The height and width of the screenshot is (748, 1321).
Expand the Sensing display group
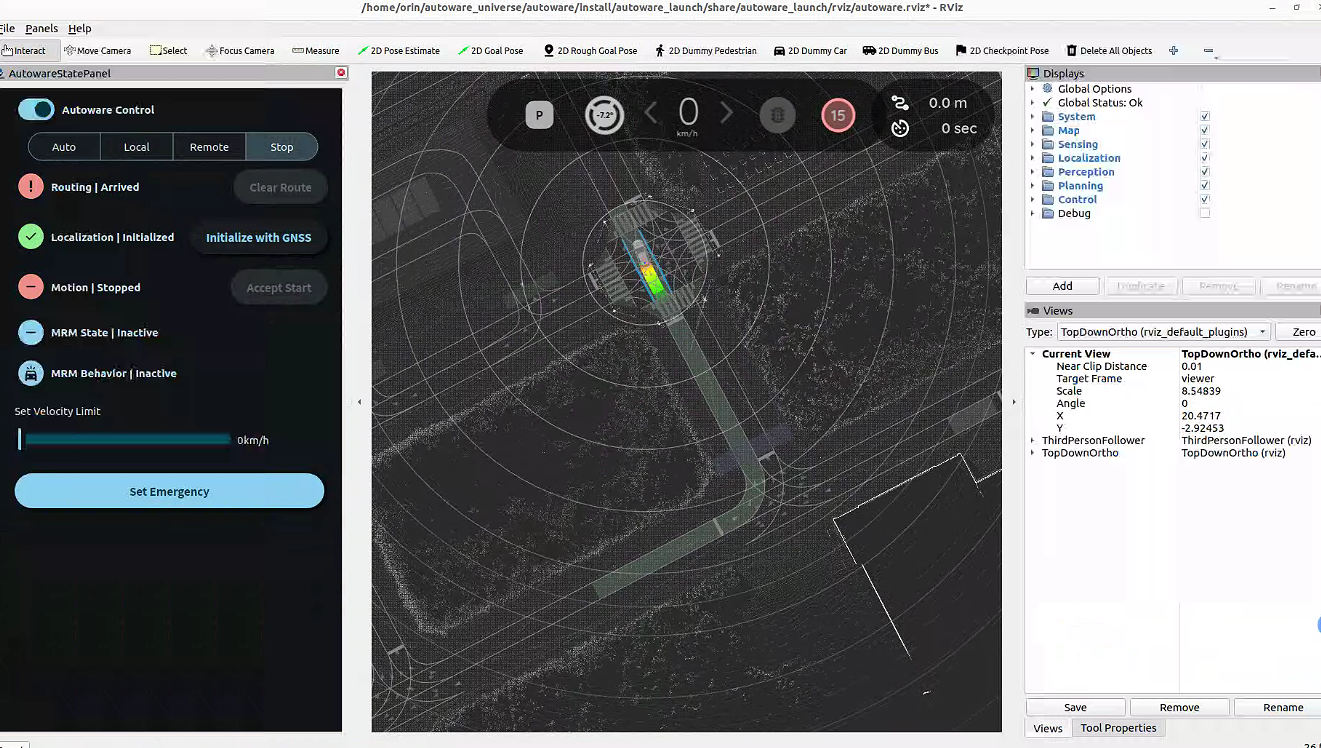coord(1033,145)
